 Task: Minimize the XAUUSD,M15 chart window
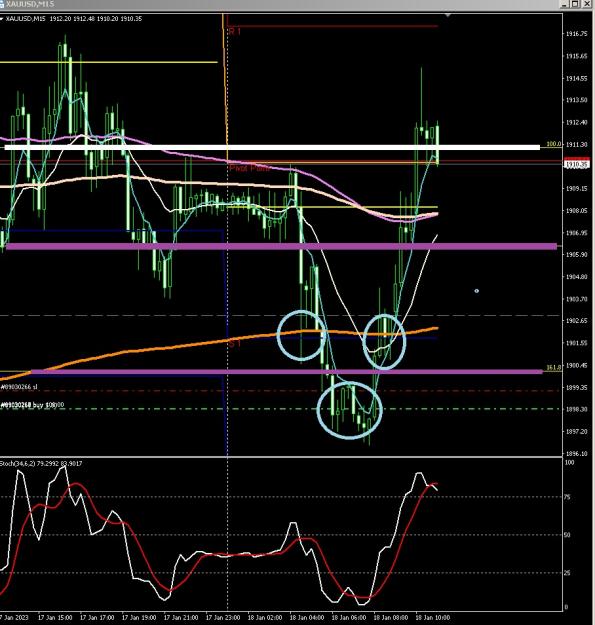point(564,4)
